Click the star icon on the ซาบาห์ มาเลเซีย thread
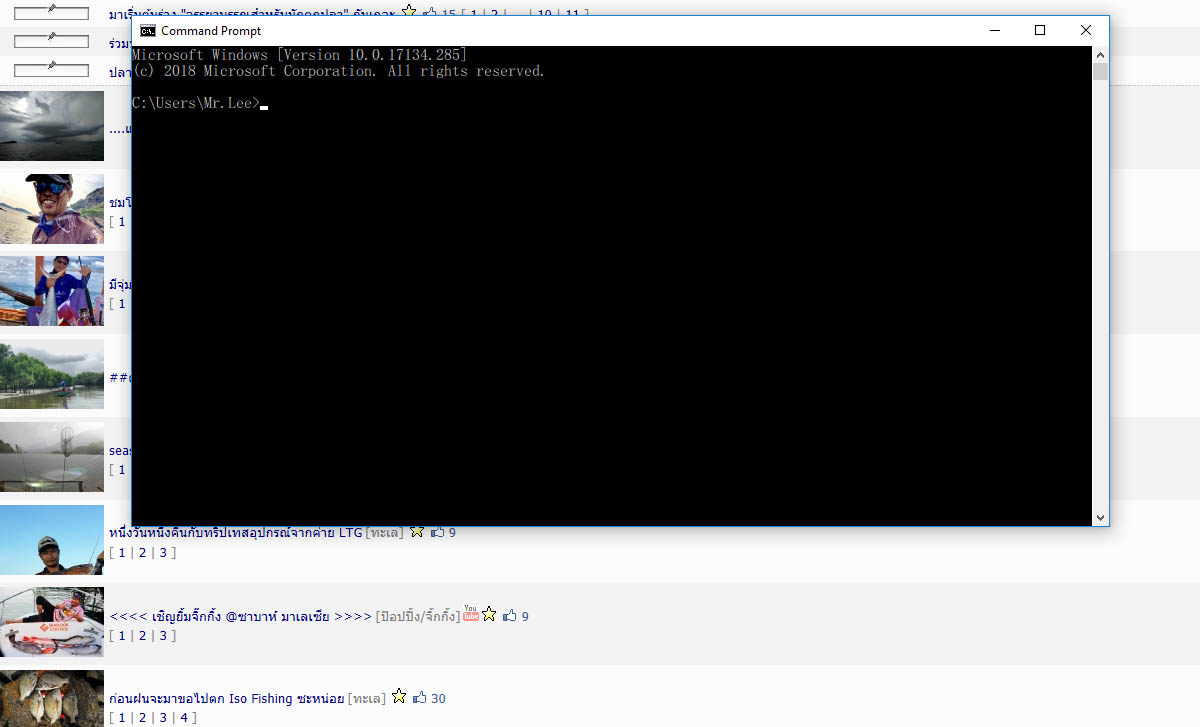This screenshot has width=1200, height=727. point(489,615)
